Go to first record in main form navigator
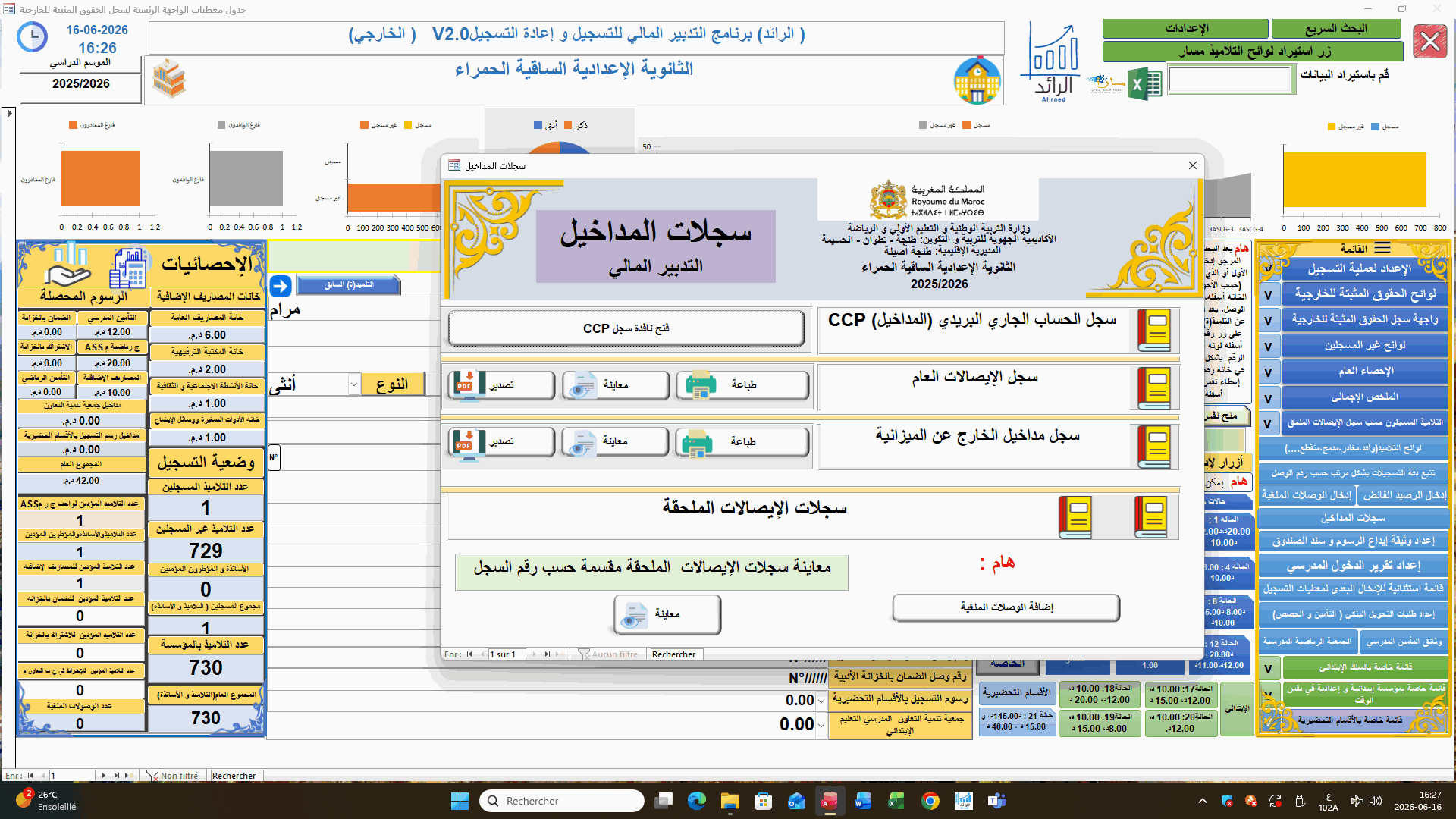The width and height of the screenshot is (1456, 819). pos(30,776)
